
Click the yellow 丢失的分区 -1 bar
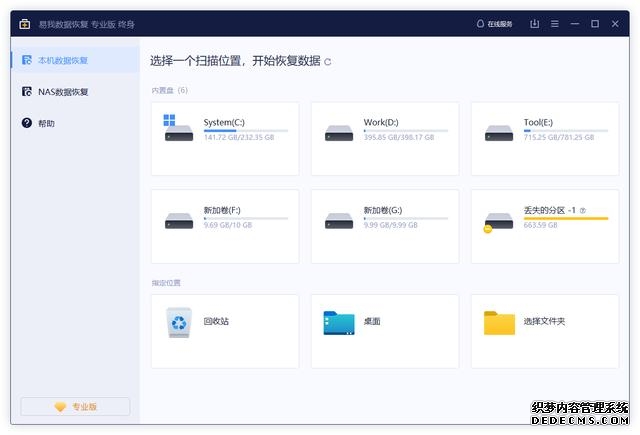[566, 218]
